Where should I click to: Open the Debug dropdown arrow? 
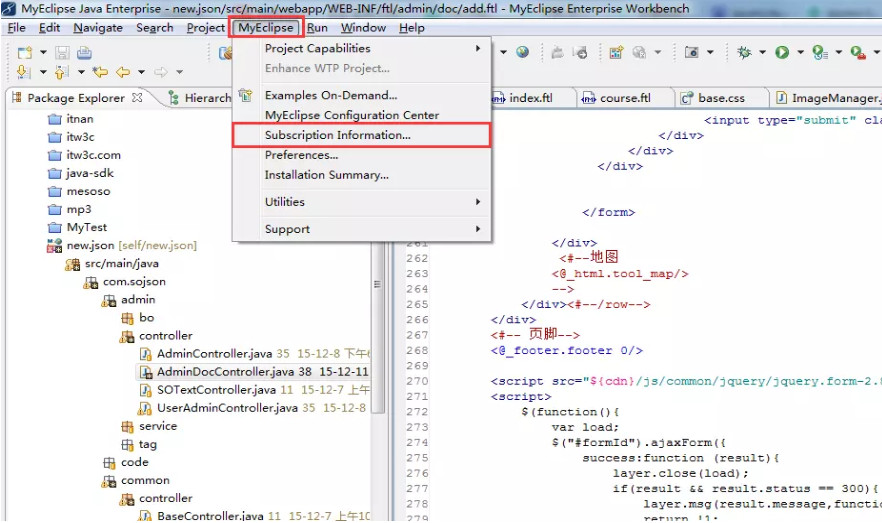(763, 52)
